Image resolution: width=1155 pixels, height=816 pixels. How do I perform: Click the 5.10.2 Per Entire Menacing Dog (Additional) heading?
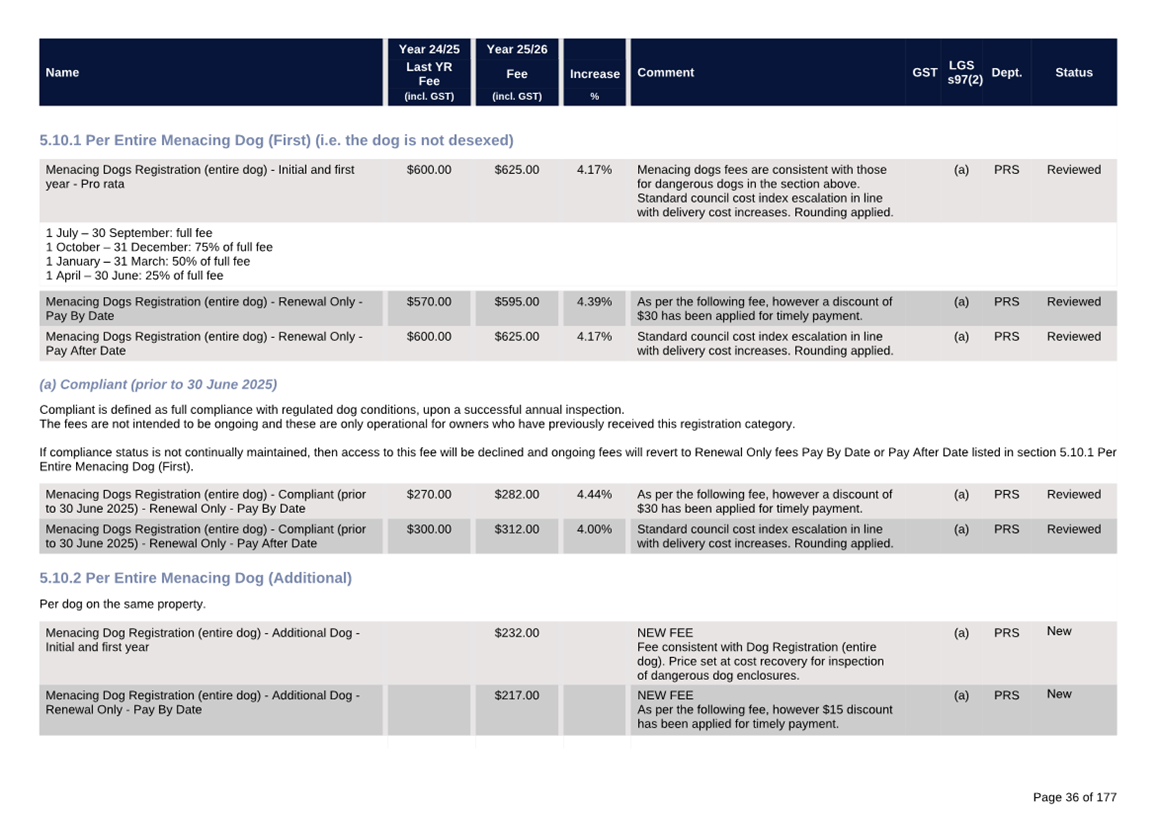click(x=195, y=578)
